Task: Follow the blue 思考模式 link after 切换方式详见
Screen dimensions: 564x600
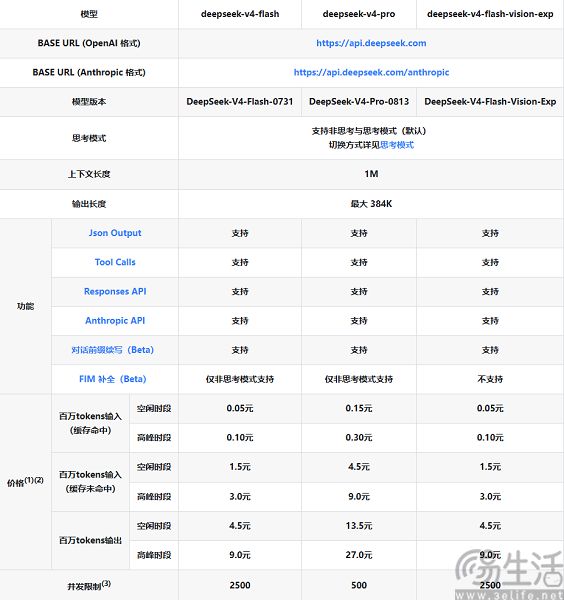Action: [397, 145]
